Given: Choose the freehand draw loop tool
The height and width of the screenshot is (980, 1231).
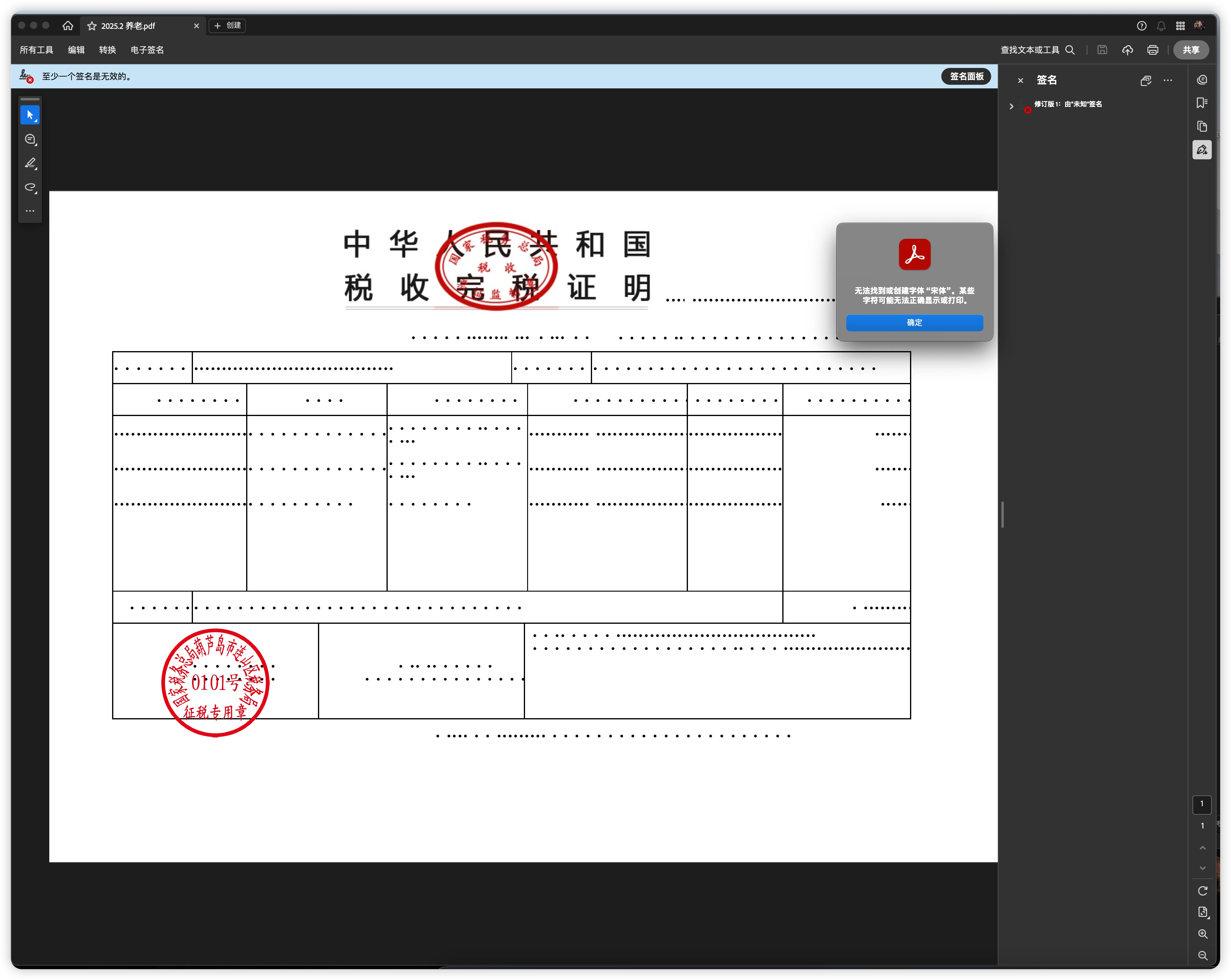Looking at the screenshot, I should point(30,187).
